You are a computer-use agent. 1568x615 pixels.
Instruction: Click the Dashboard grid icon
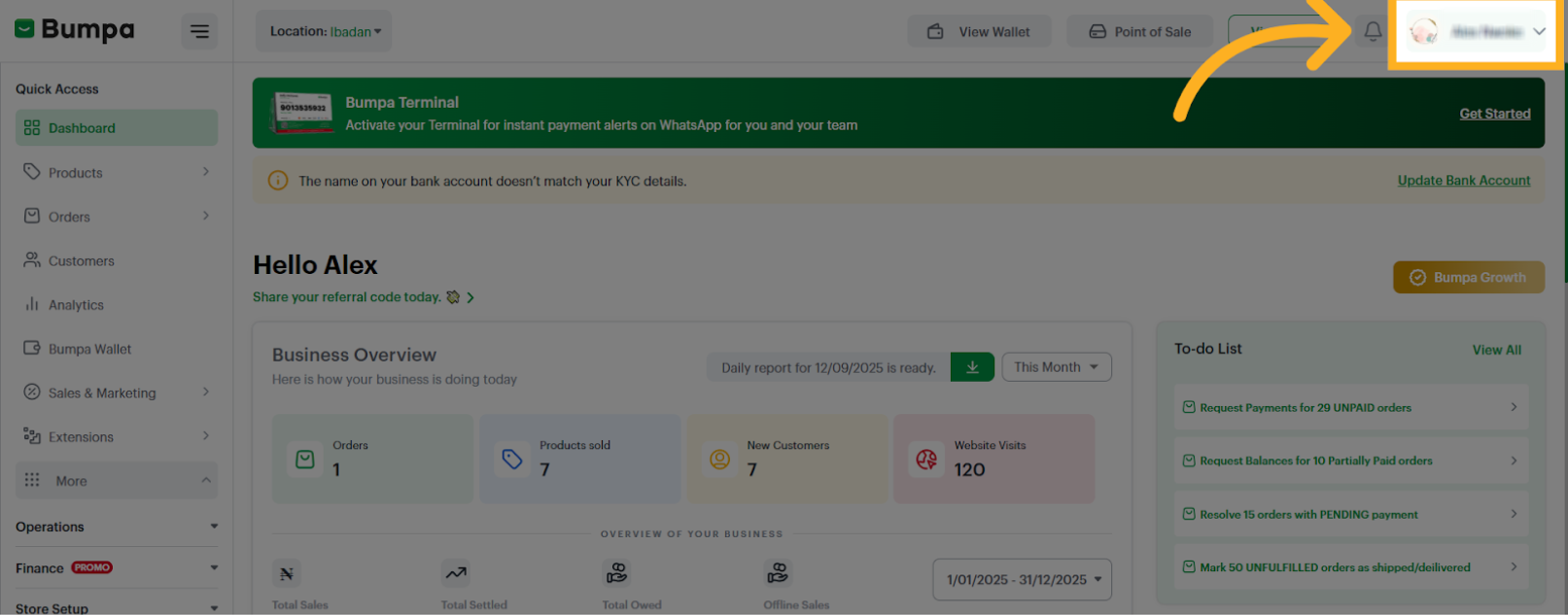tap(32, 127)
